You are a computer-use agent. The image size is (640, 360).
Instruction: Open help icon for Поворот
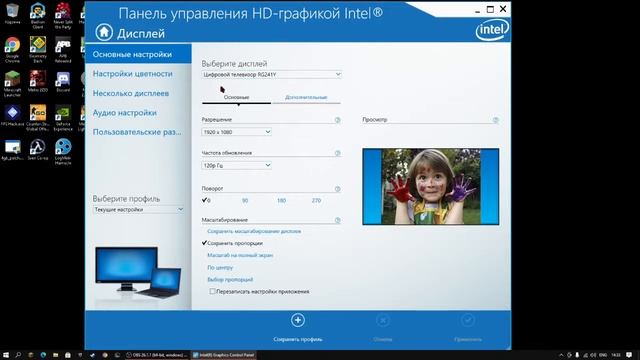[x=337, y=189]
